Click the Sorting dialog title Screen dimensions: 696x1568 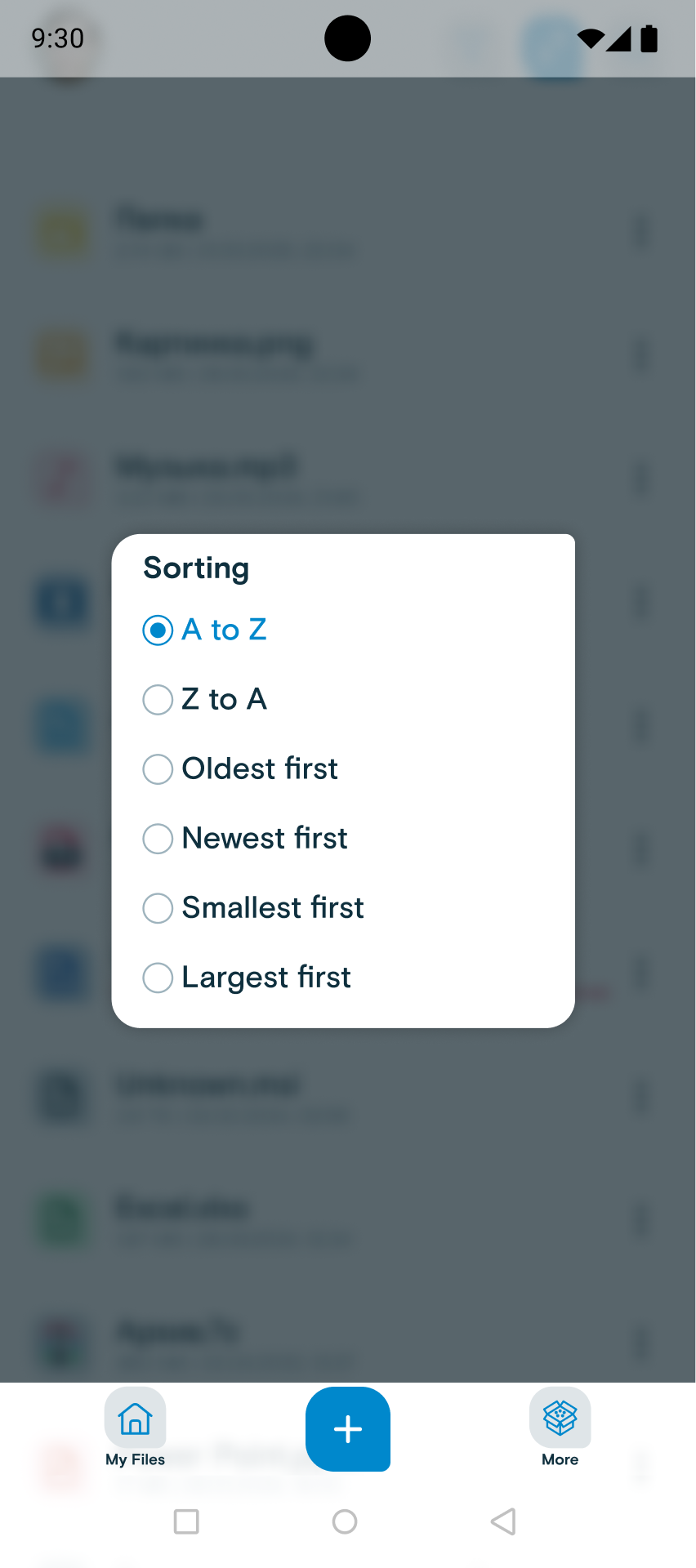[x=196, y=568]
